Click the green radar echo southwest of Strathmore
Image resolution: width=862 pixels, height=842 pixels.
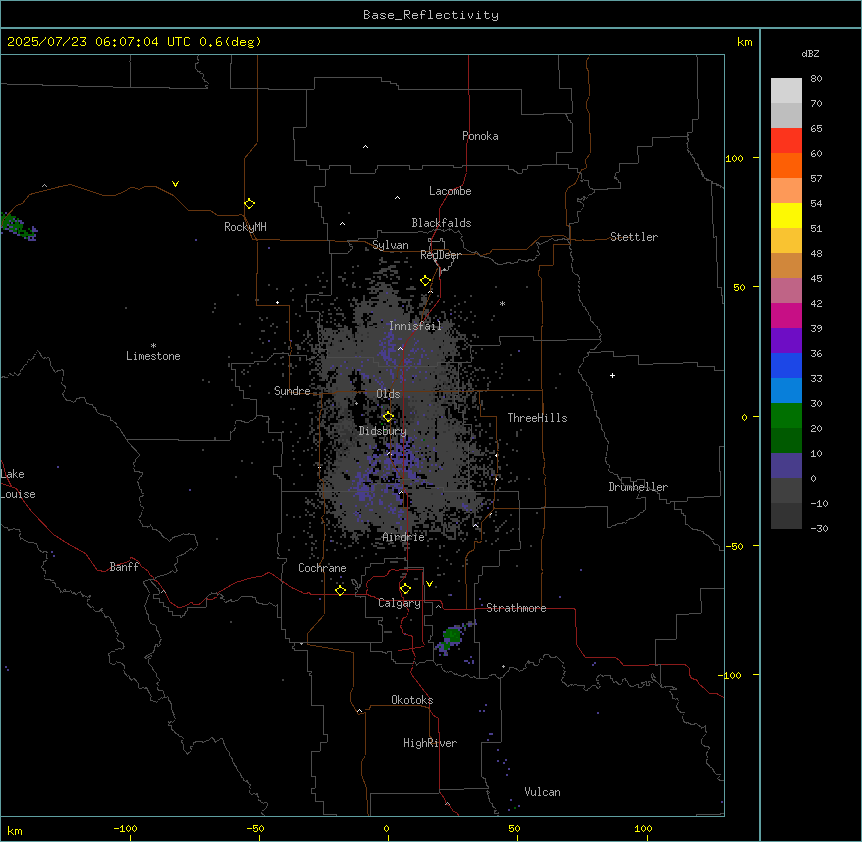coord(451,635)
